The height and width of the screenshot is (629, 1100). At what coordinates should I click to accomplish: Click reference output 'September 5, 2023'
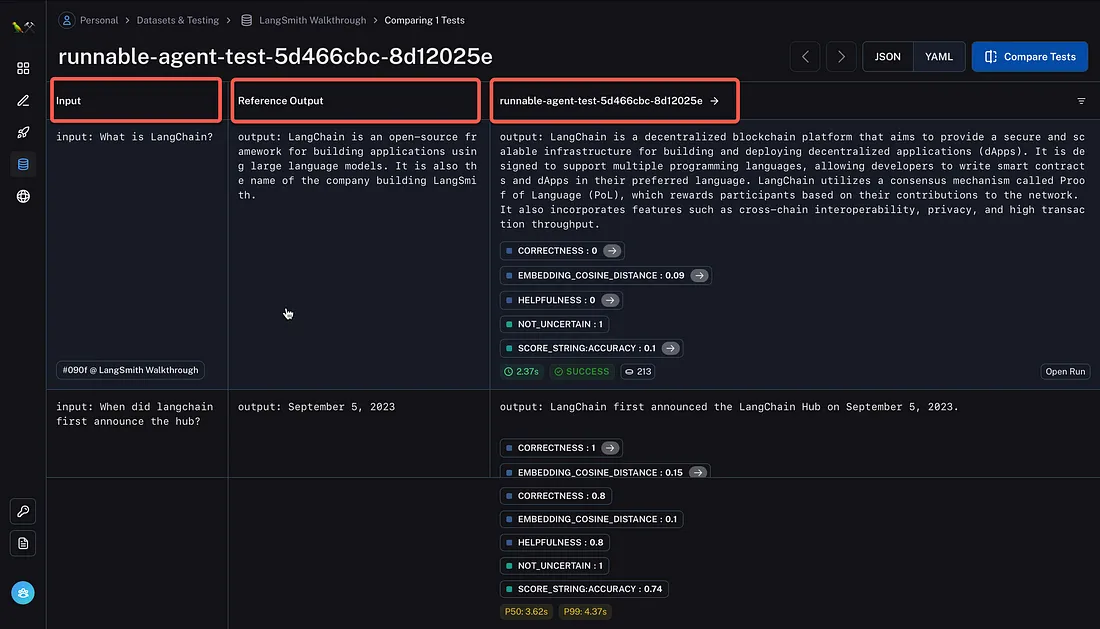click(316, 407)
